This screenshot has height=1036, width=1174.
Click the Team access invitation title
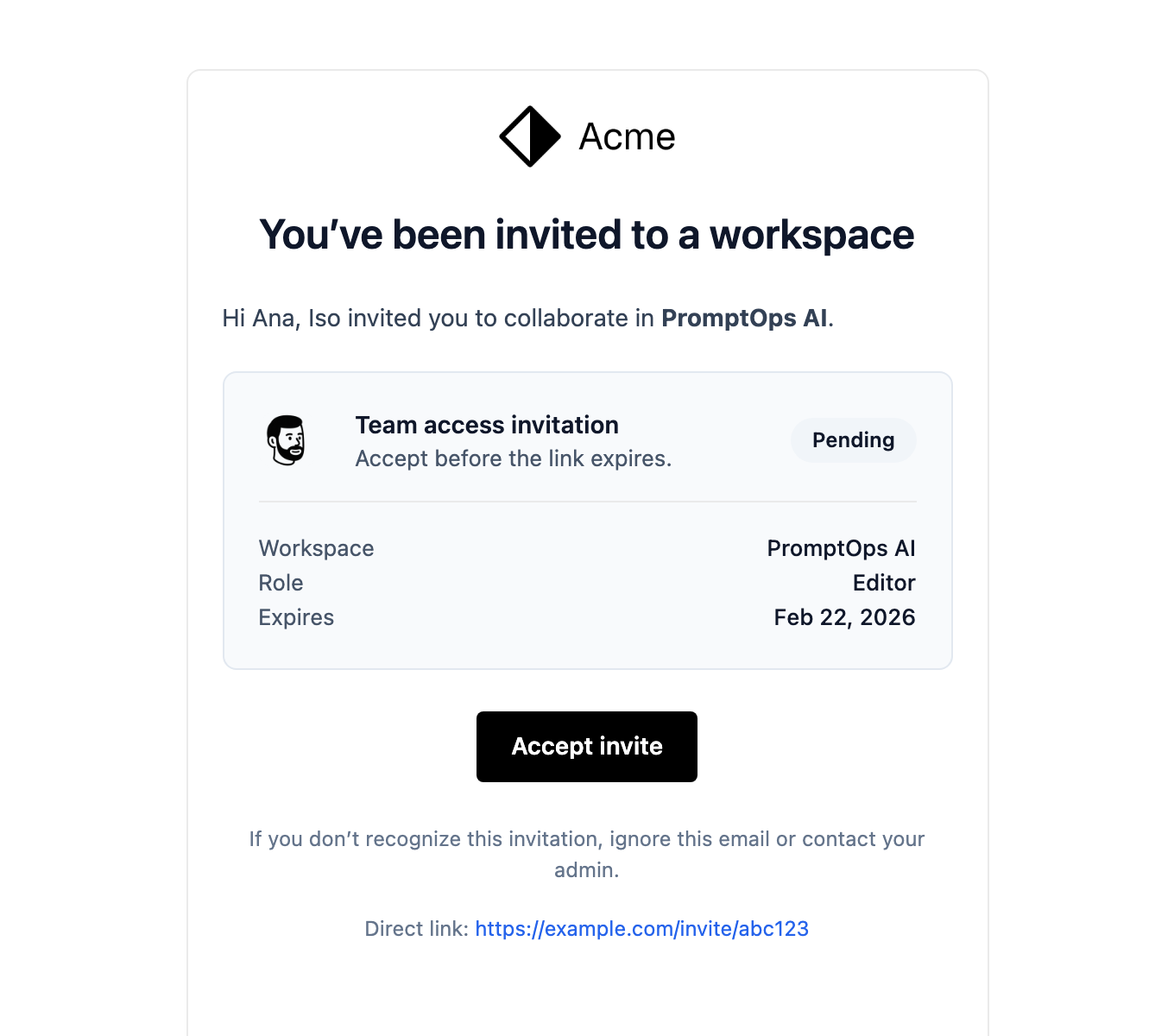[487, 425]
